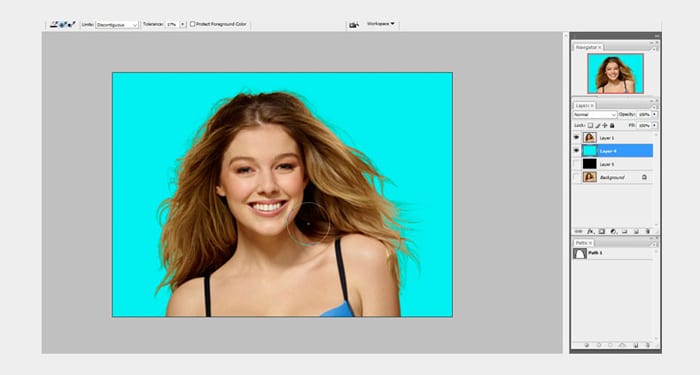Select the Layer 1 name

(x=607, y=138)
